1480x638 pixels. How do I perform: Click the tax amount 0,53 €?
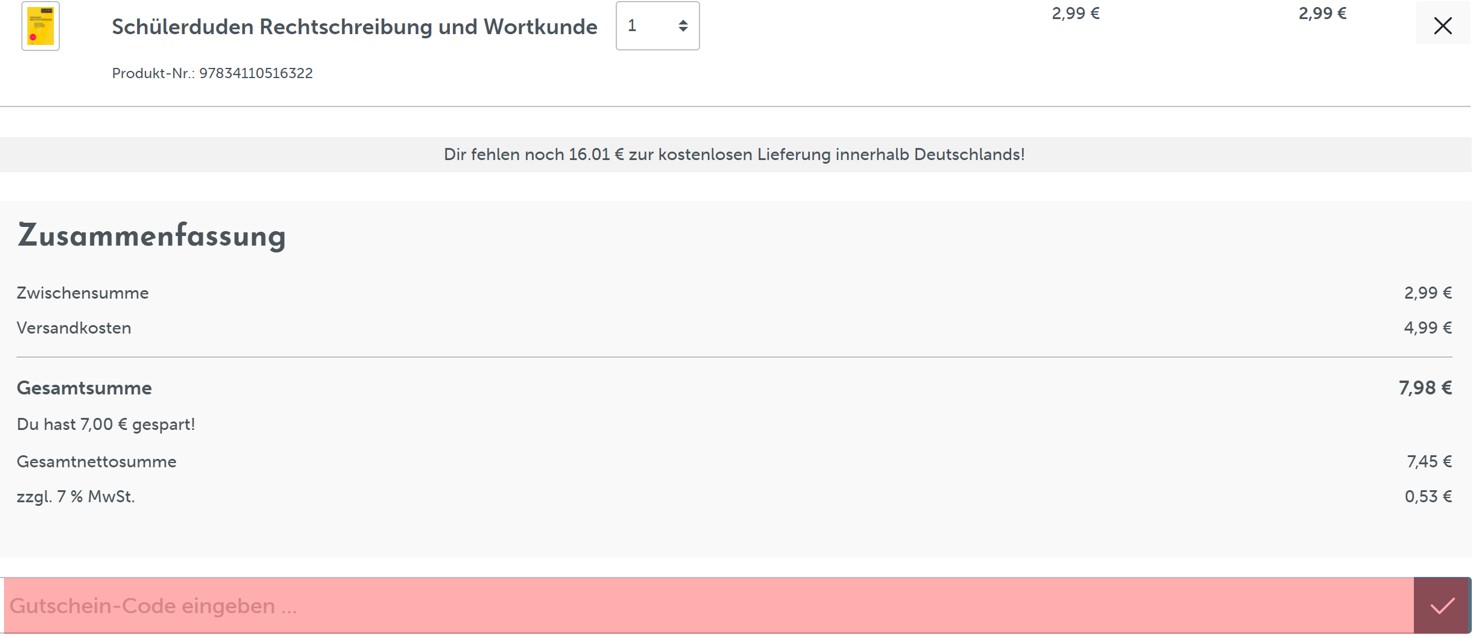1428,497
